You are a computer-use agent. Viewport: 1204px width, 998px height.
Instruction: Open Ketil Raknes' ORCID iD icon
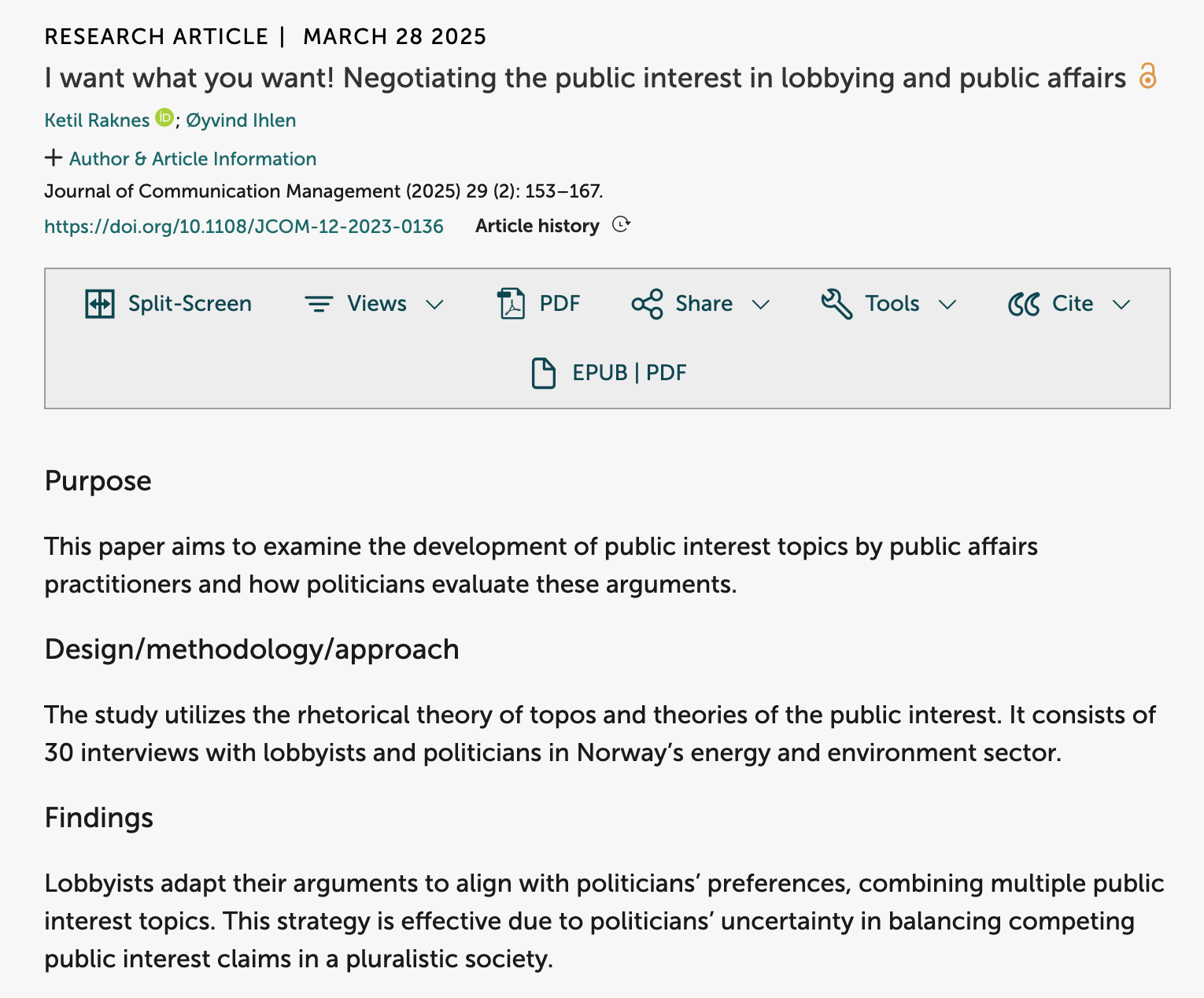point(164,118)
